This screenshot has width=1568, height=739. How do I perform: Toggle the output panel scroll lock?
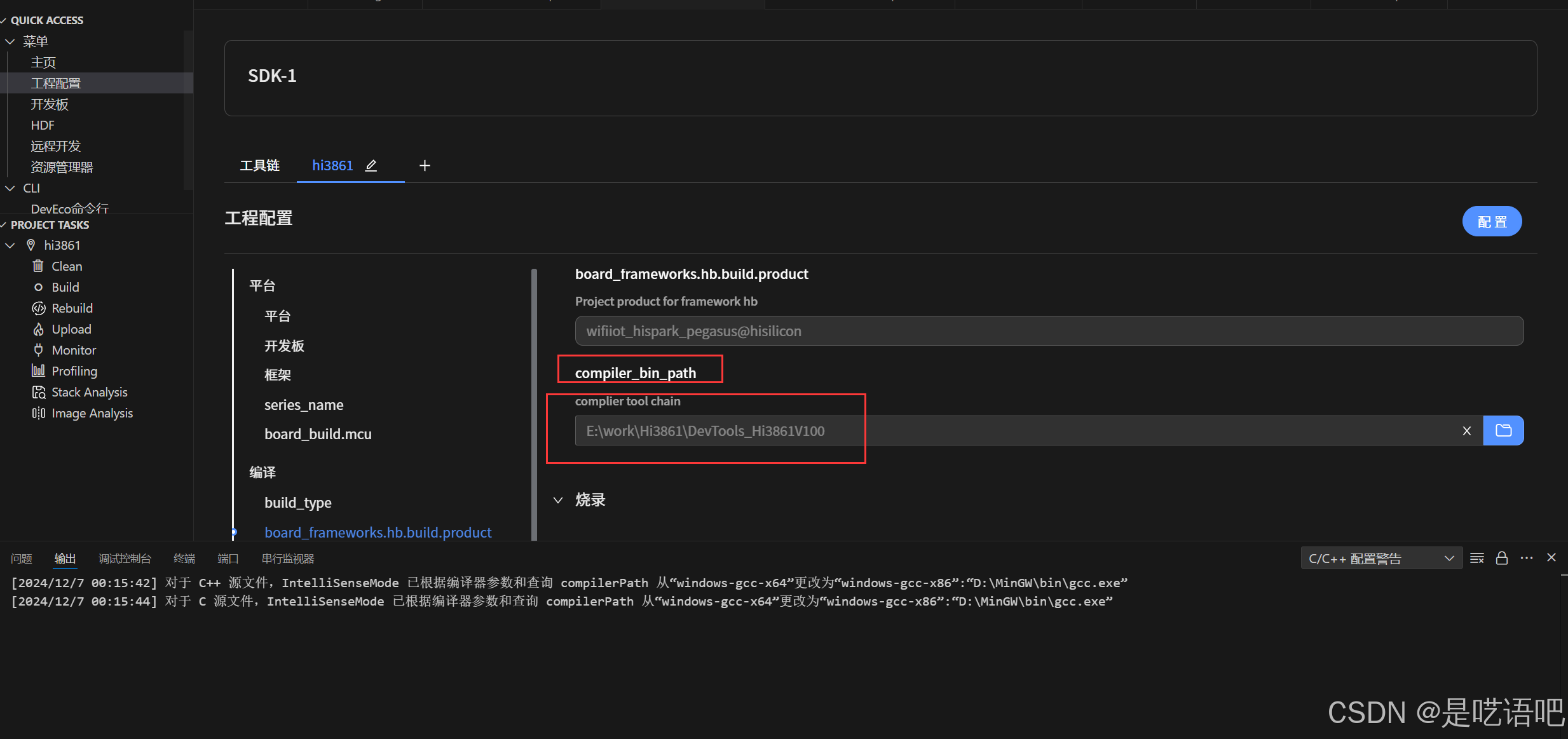click(x=1502, y=558)
